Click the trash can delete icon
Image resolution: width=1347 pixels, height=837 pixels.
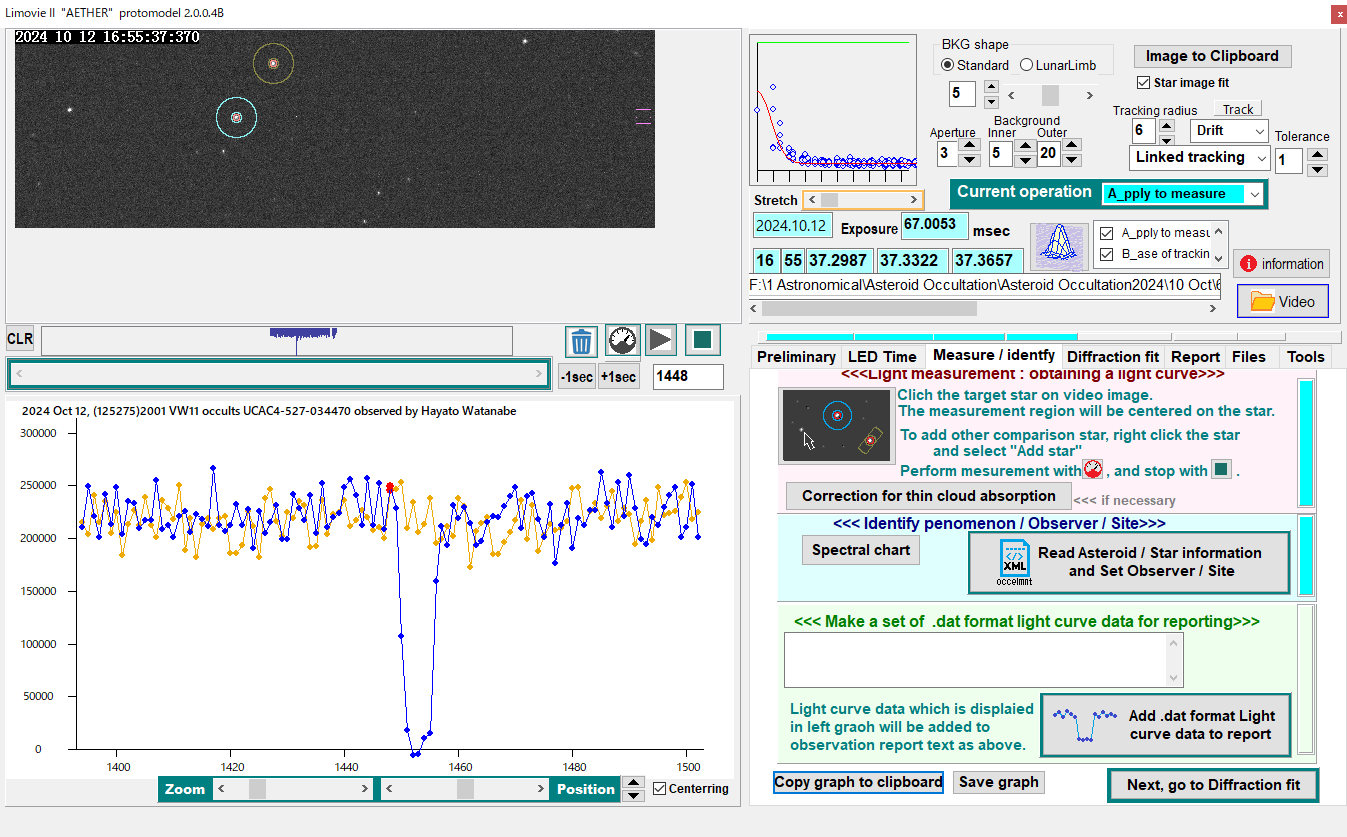tap(581, 341)
